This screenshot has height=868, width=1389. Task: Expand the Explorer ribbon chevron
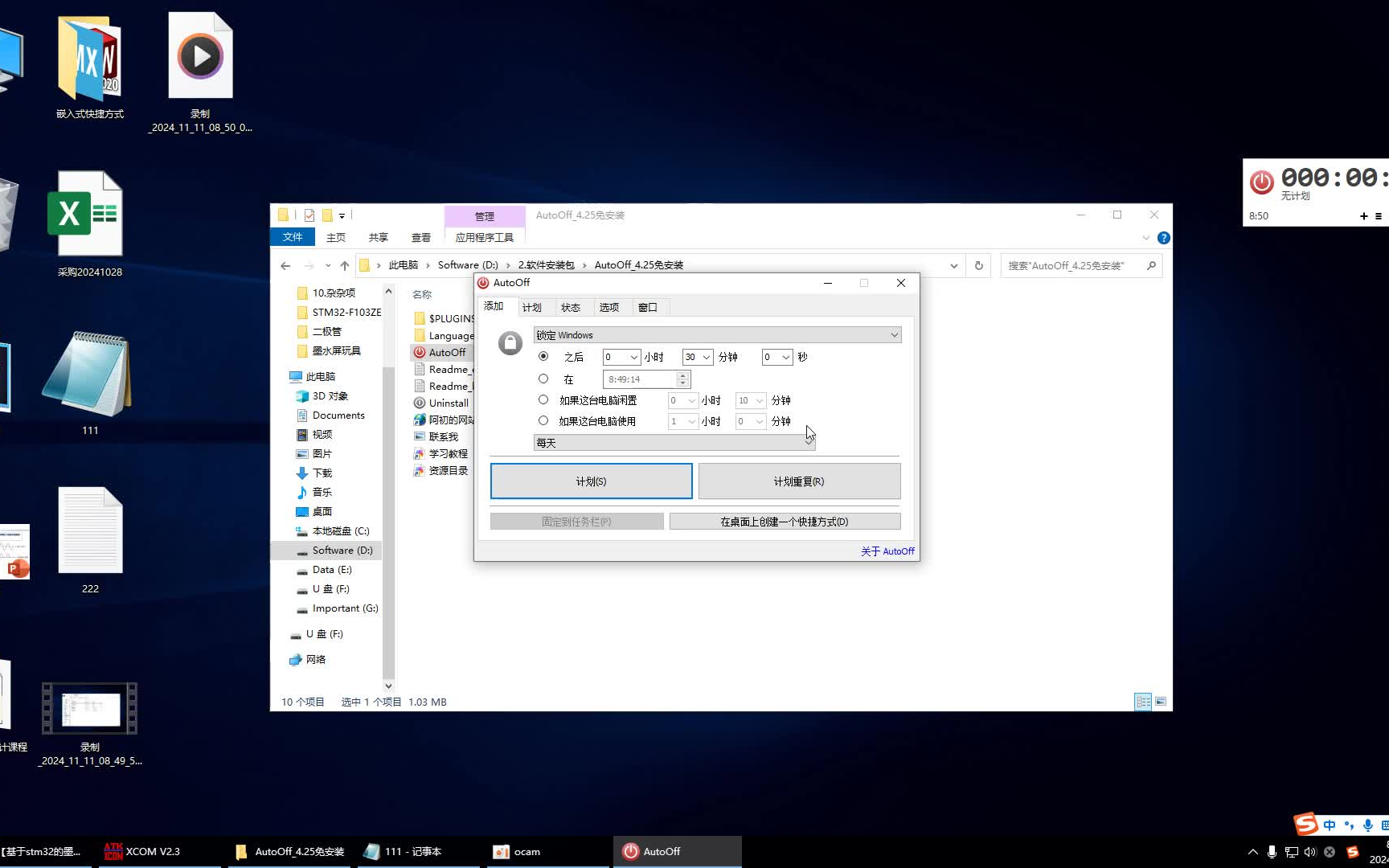coord(1145,238)
